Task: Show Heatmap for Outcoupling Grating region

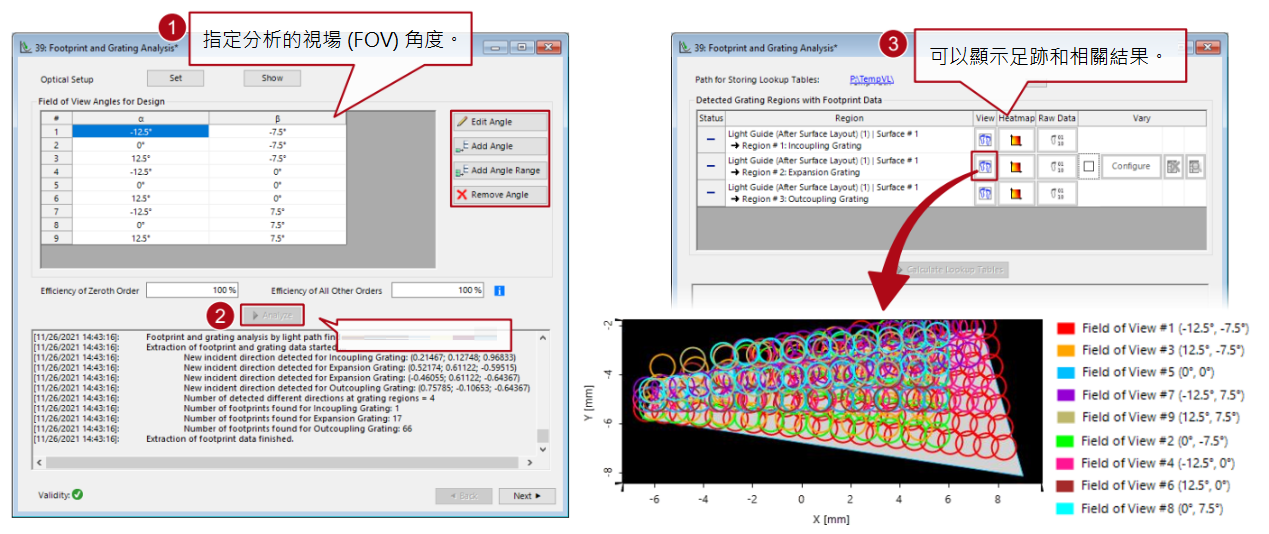Action: click(1016, 193)
